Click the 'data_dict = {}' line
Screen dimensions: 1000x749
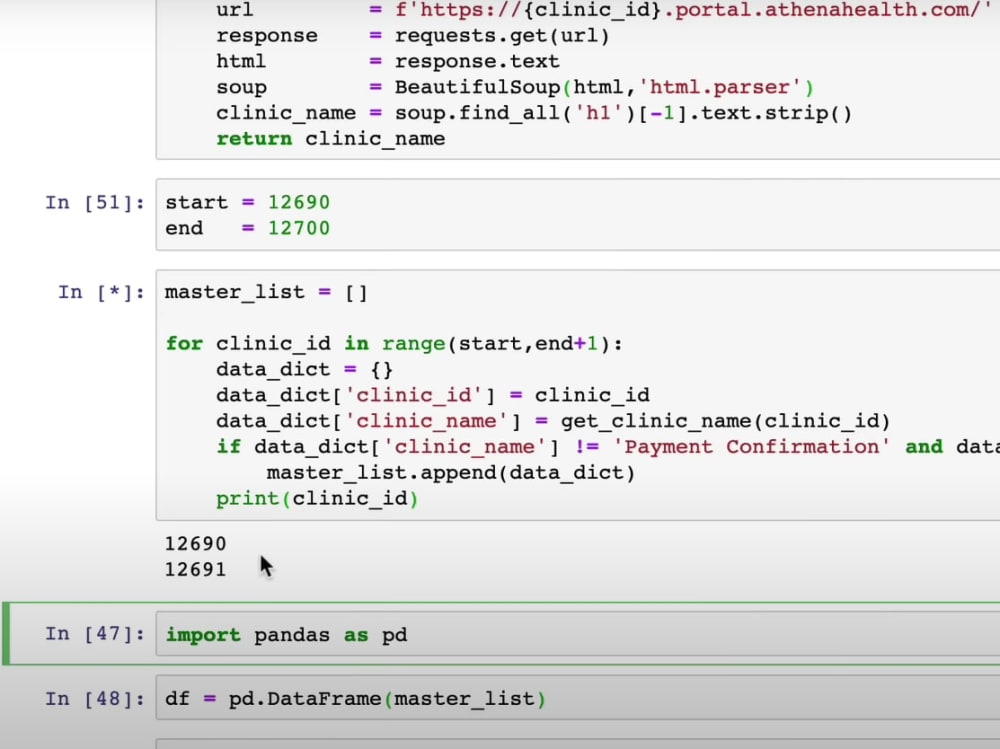[x=305, y=369]
